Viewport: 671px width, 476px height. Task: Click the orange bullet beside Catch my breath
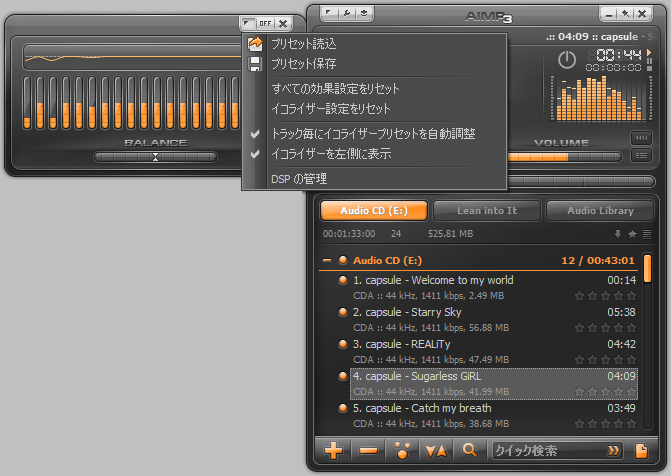(342, 408)
